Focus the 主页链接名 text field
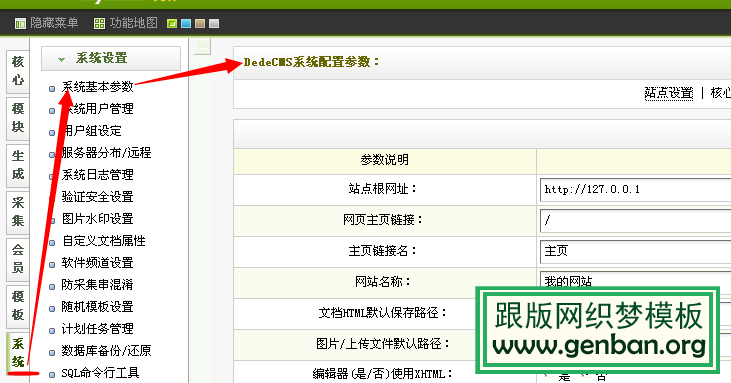Screen dimensions: 731x383 [x=635, y=251]
